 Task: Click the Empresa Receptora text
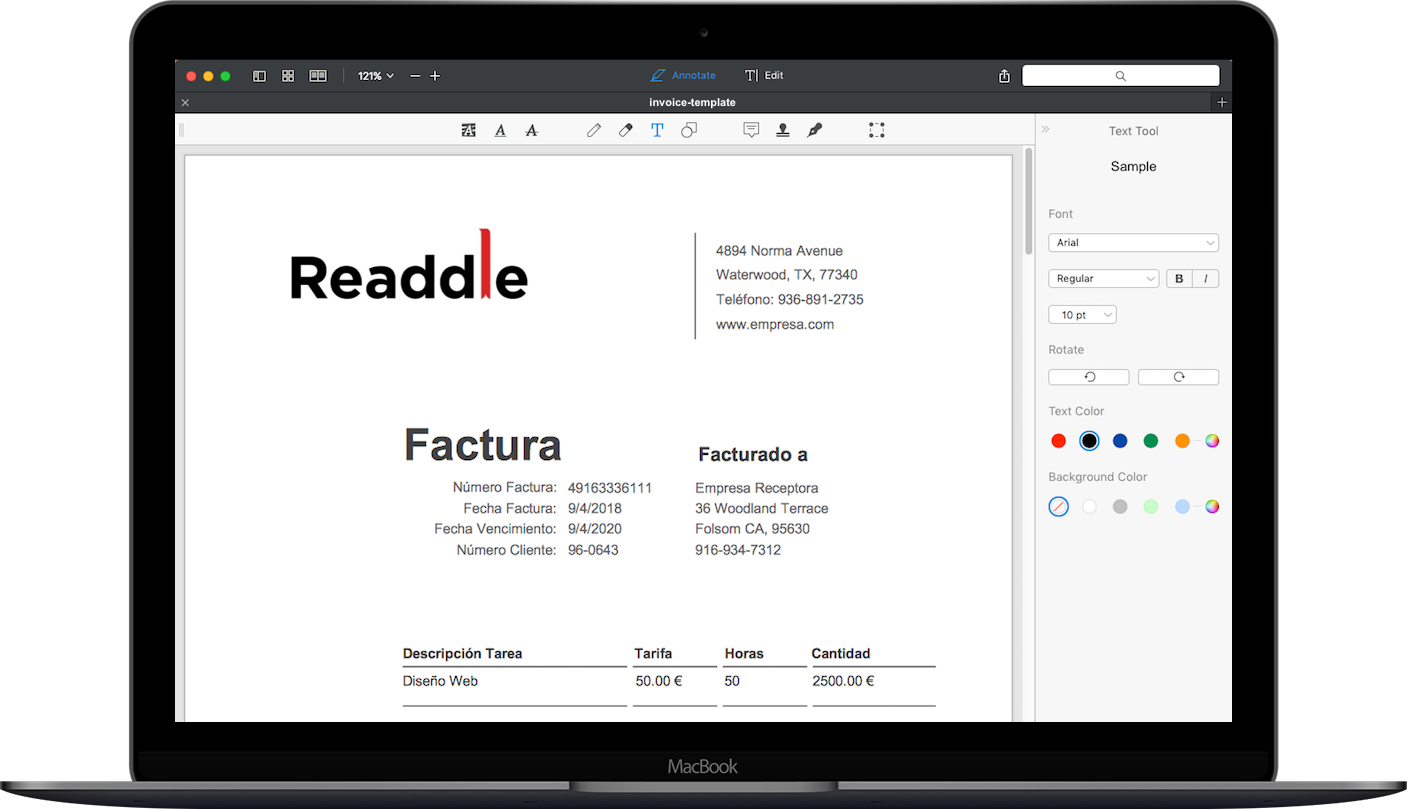point(757,488)
